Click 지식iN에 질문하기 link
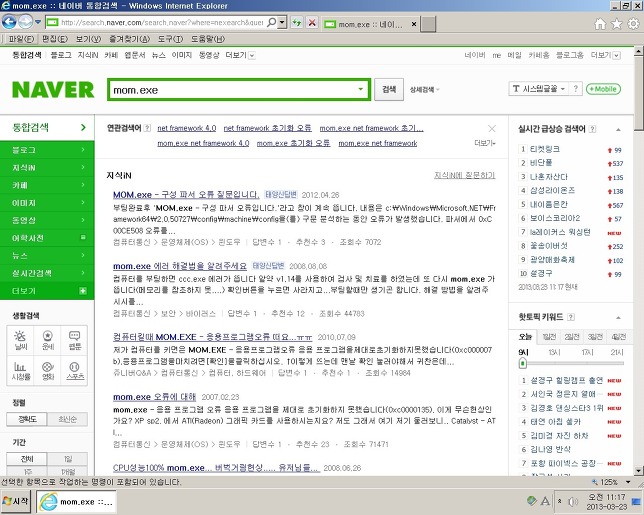The height and width of the screenshot is (515, 644). 465,175
